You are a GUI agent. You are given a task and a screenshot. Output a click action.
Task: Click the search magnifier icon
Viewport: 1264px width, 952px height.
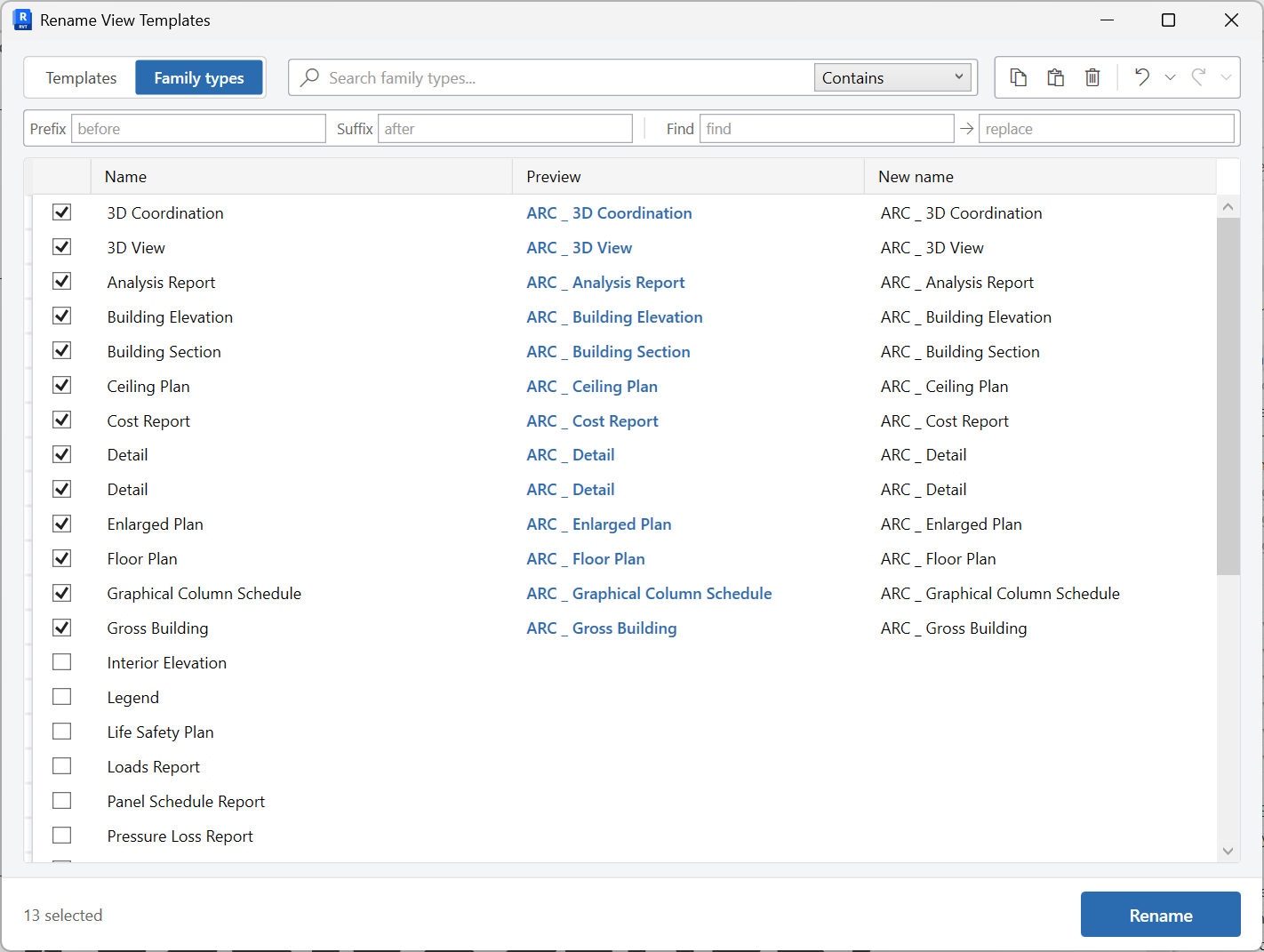[x=309, y=77]
